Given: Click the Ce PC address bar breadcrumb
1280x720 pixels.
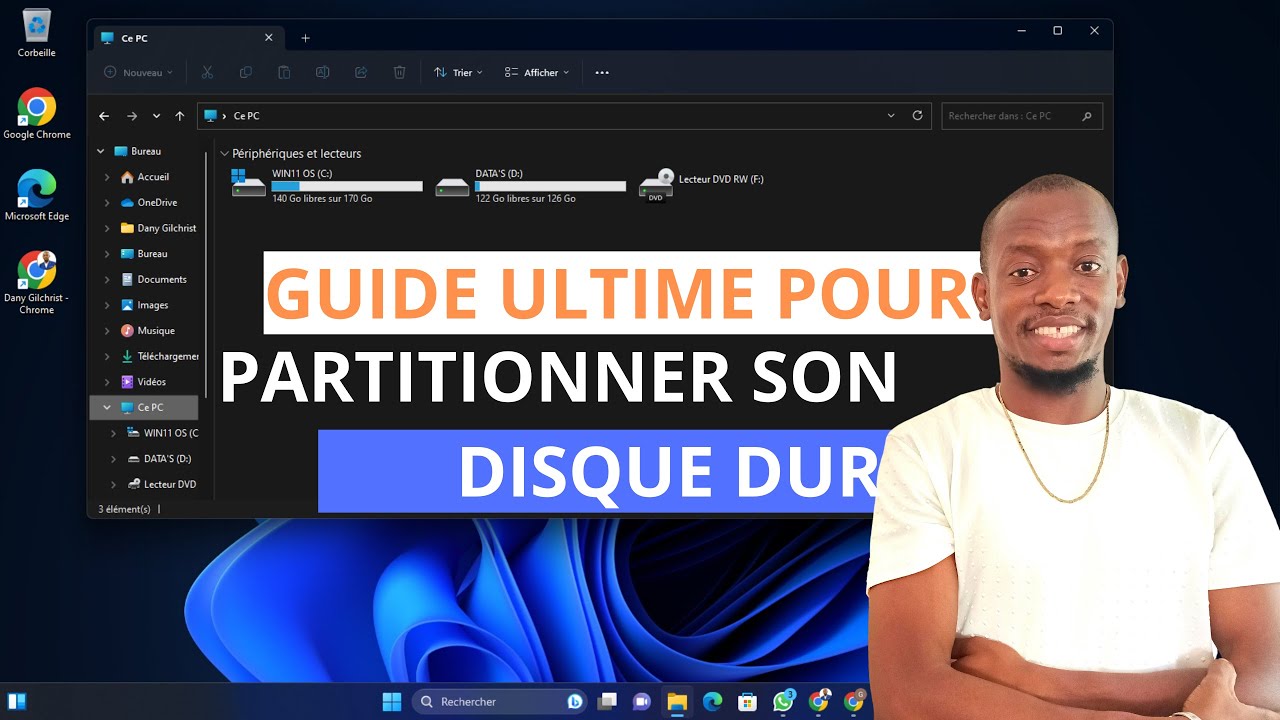Looking at the screenshot, I should click(x=246, y=116).
